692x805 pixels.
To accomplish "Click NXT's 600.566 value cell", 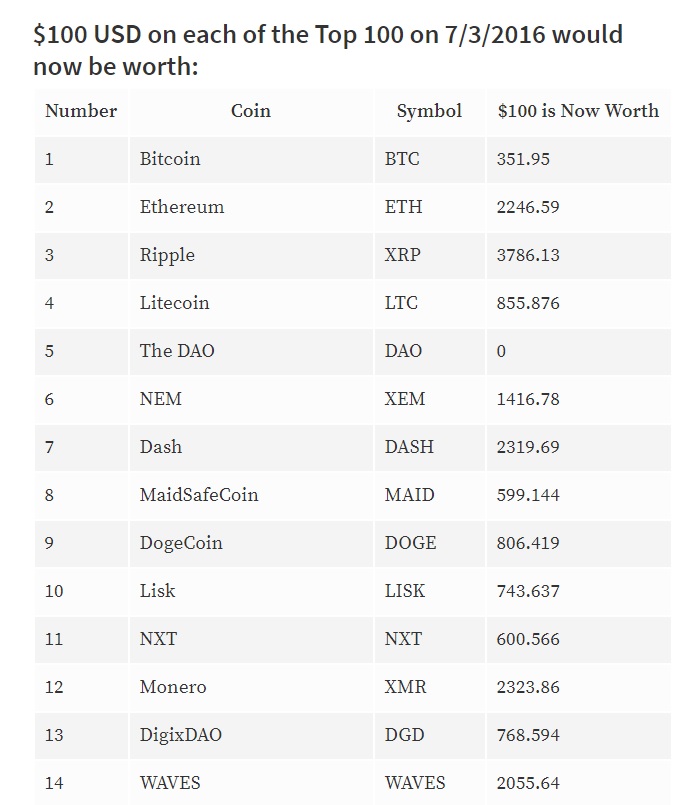I will click(x=579, y=639).
